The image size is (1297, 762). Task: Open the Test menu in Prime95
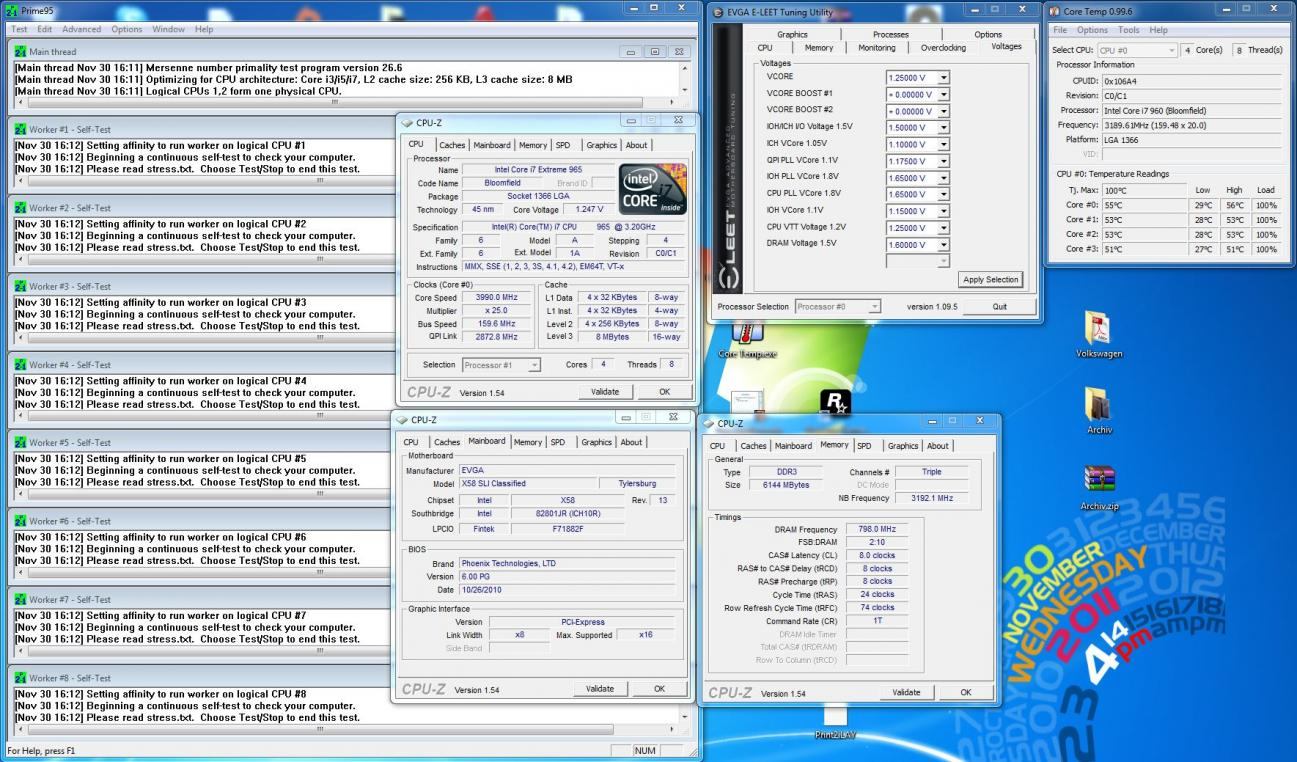point(19,29)
